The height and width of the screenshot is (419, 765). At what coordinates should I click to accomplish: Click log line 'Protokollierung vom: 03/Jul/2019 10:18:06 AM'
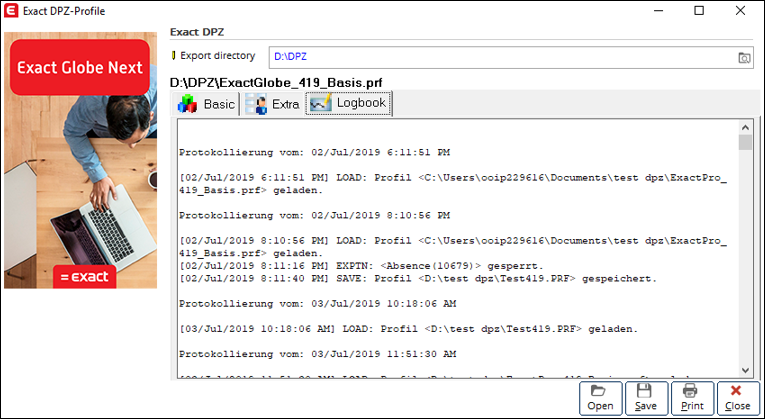(x=318, y=304)
